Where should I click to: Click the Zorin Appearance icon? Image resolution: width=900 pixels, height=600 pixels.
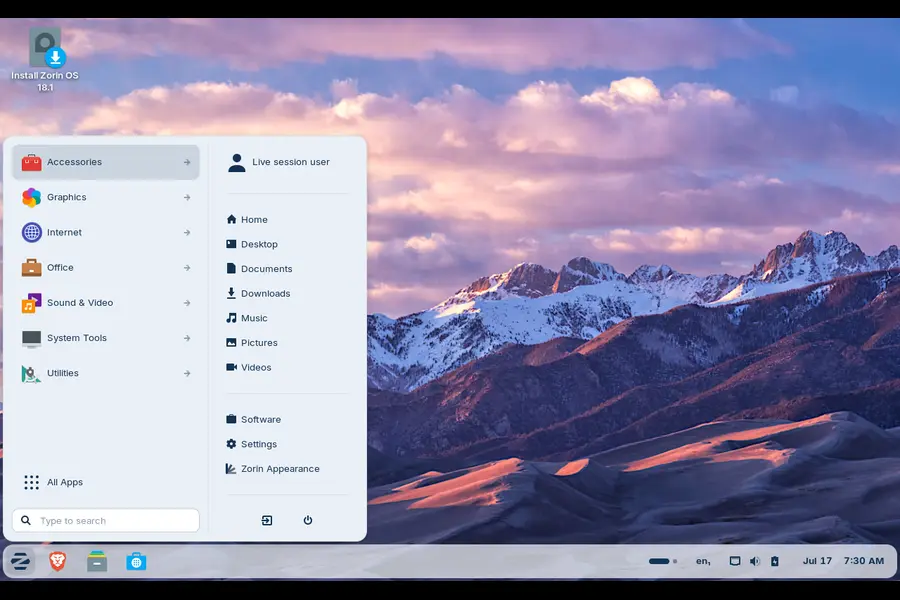(x=231, y=469)
